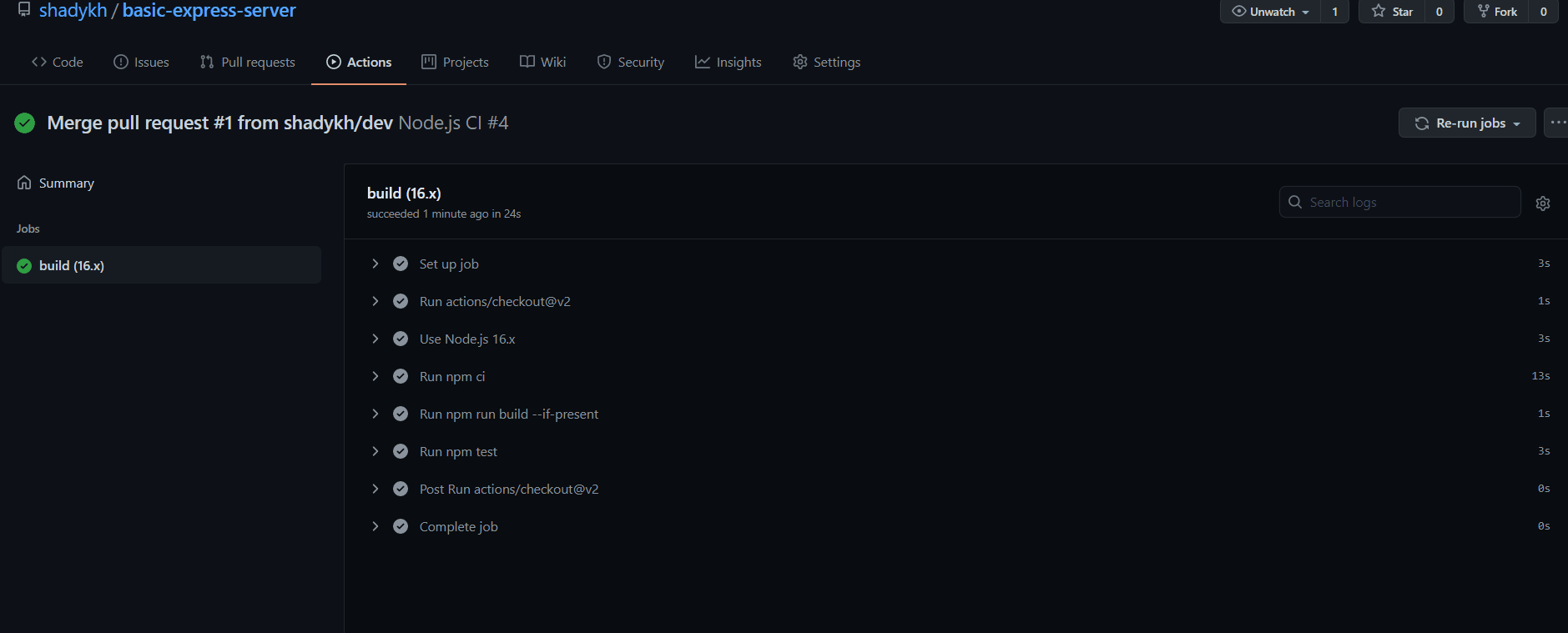Open the repository Settings tab
The image size is (1568, 633).
(826, 62)
